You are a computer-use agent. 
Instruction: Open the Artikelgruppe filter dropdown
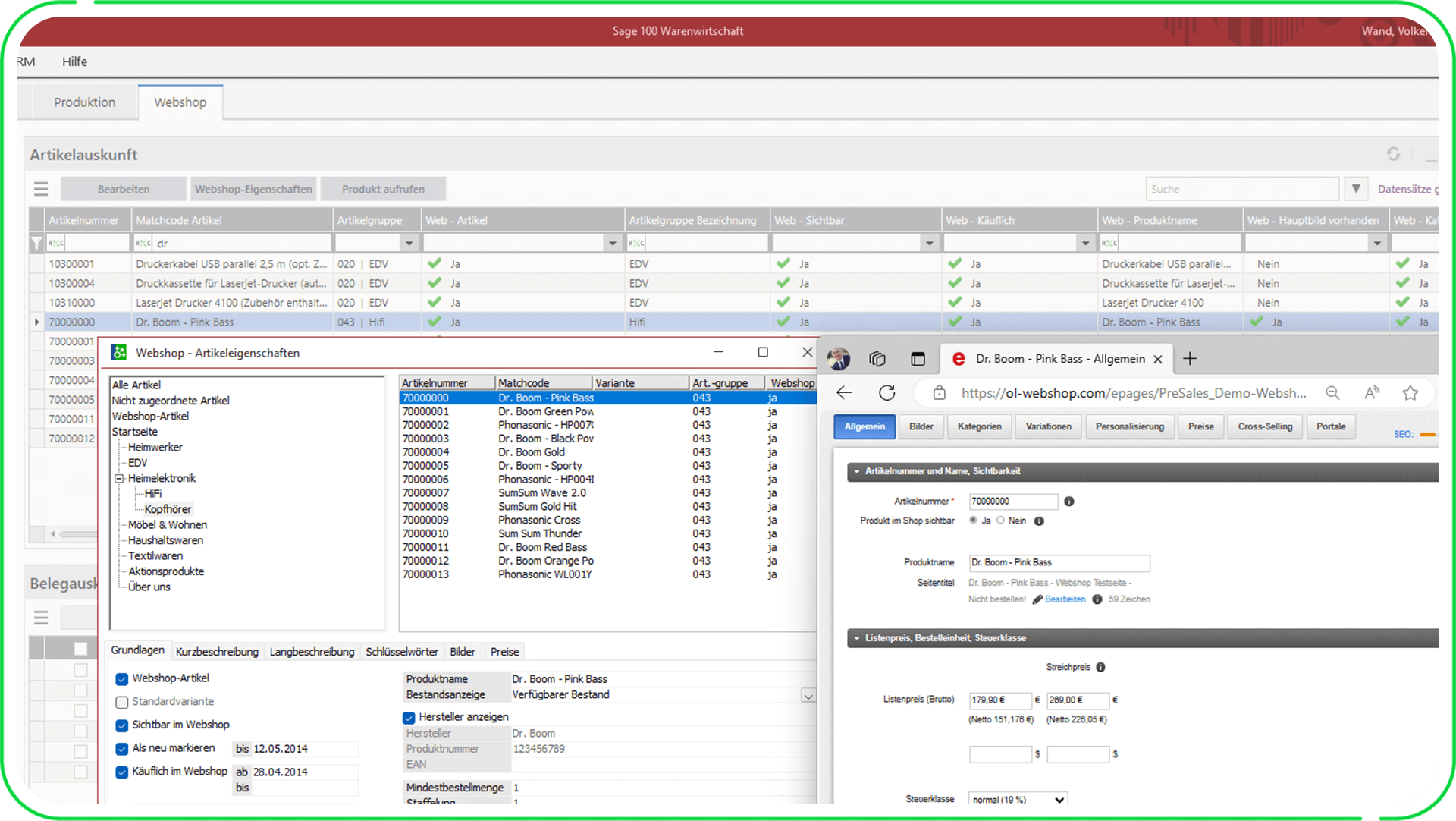click(409, 243)
